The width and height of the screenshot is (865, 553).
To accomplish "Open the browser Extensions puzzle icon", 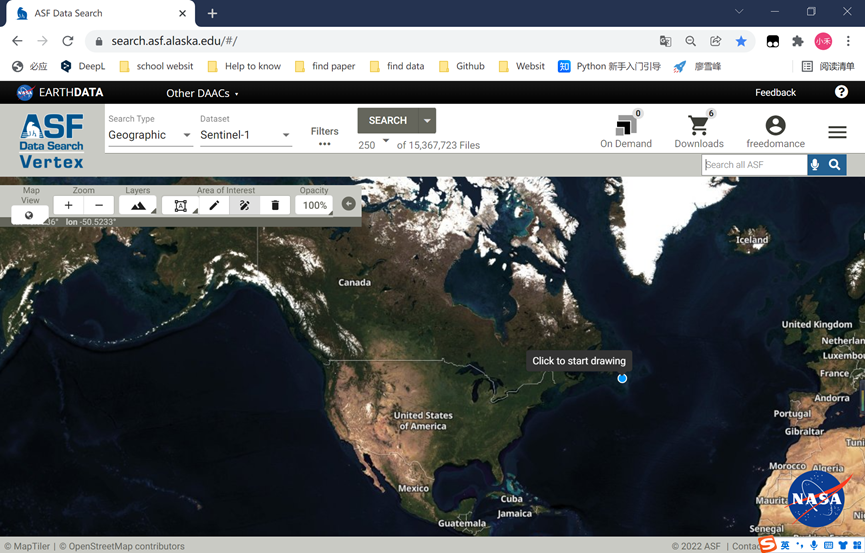I will tap(798, 41).
